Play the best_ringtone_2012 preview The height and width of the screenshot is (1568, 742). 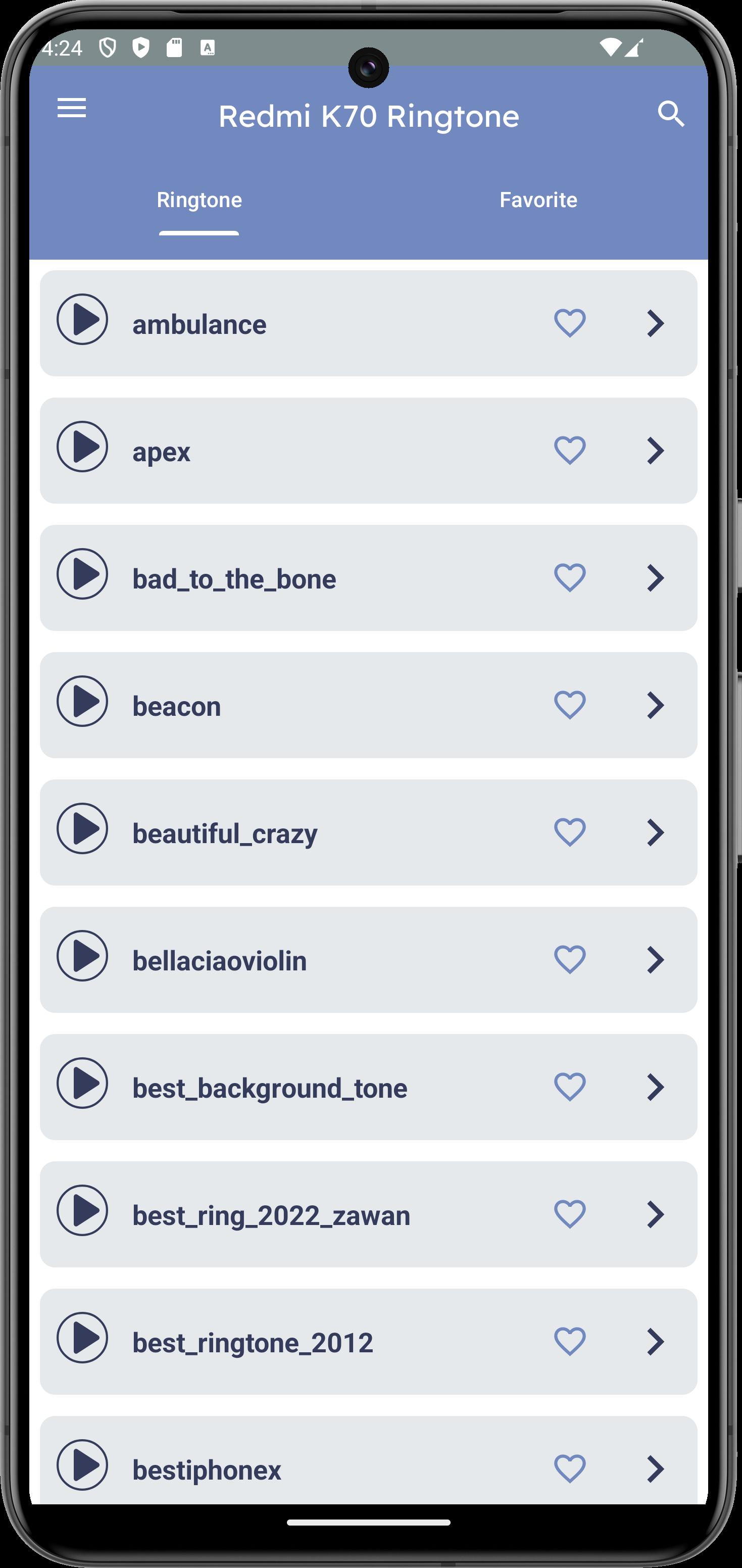tap(82, 1337)
